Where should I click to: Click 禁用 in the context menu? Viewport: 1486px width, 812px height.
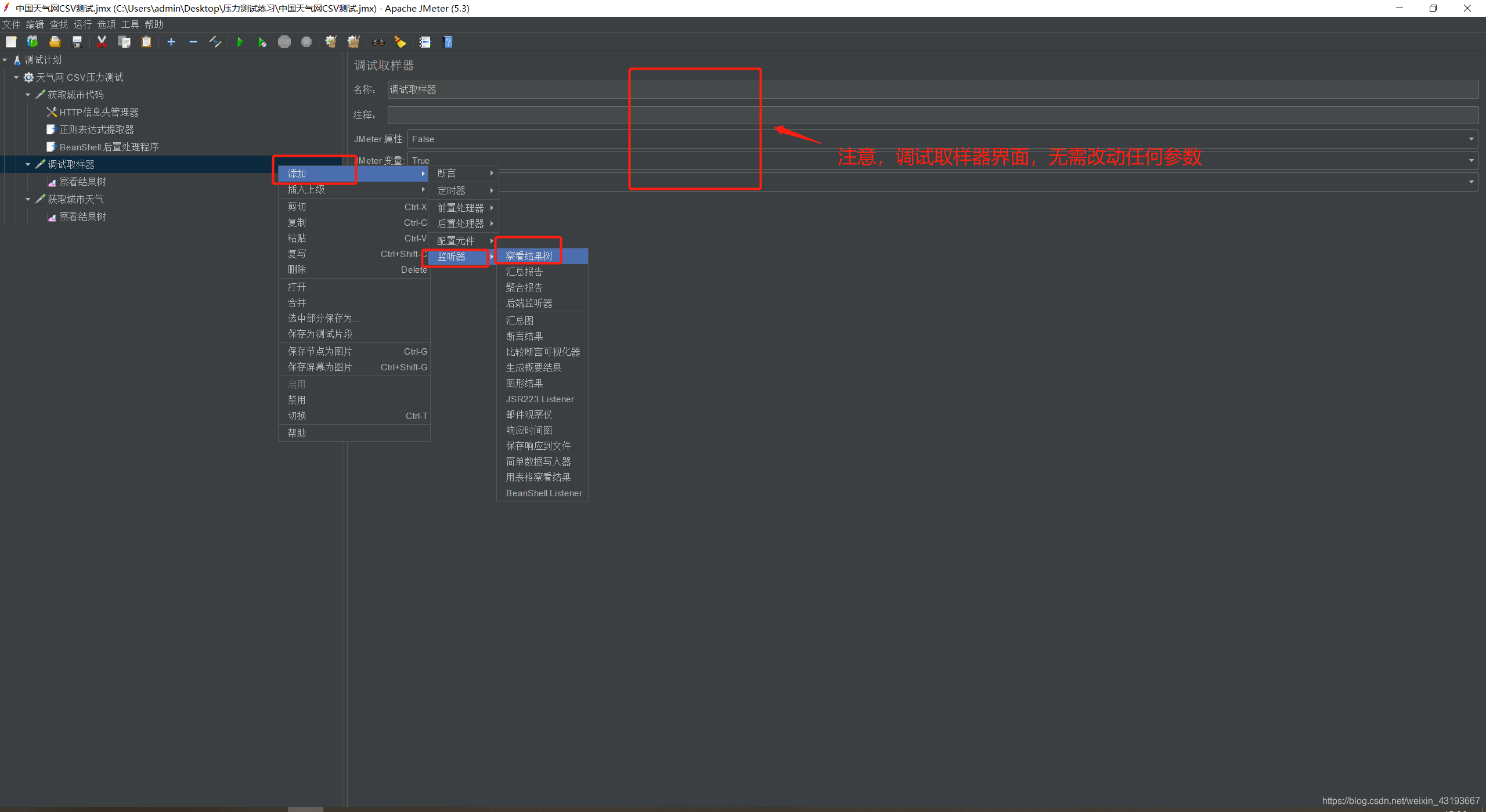point(297,400)
